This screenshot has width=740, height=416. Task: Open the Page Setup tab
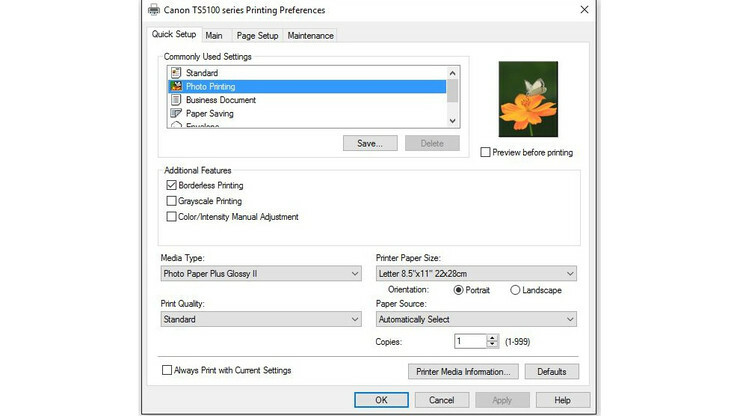coord(257,35)
